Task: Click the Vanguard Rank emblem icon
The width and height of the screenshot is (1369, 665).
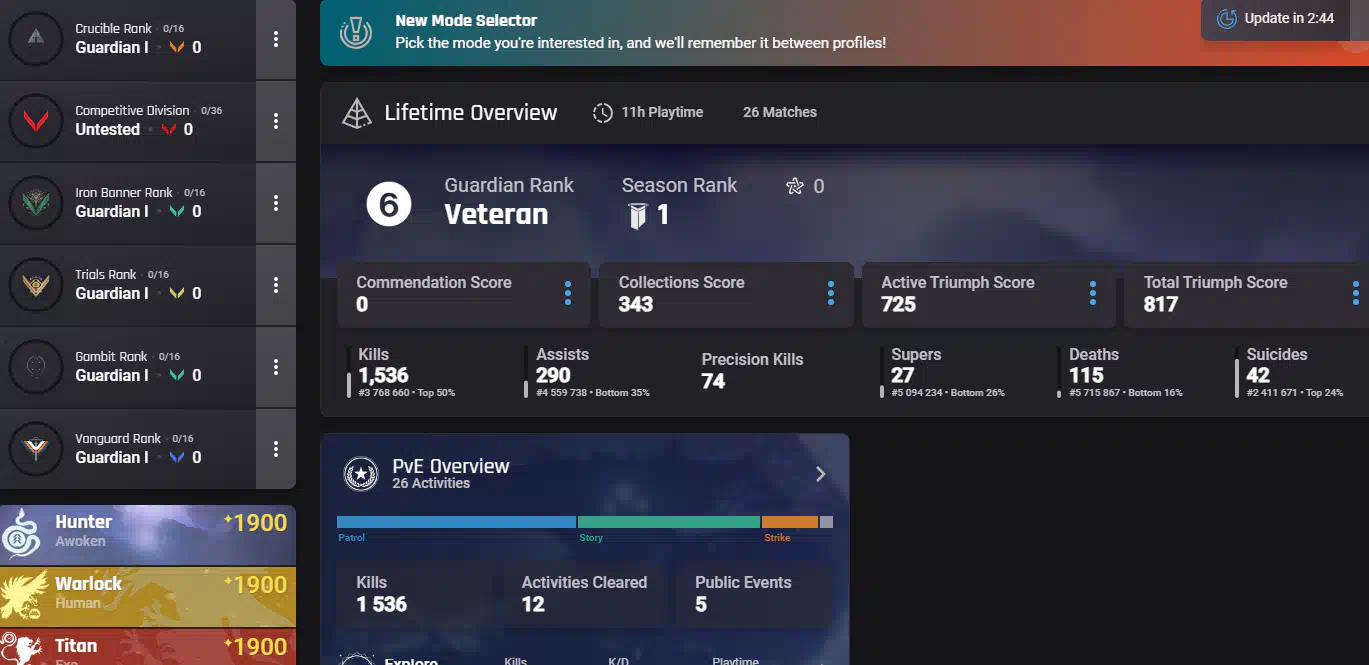Action: (36, 449)
